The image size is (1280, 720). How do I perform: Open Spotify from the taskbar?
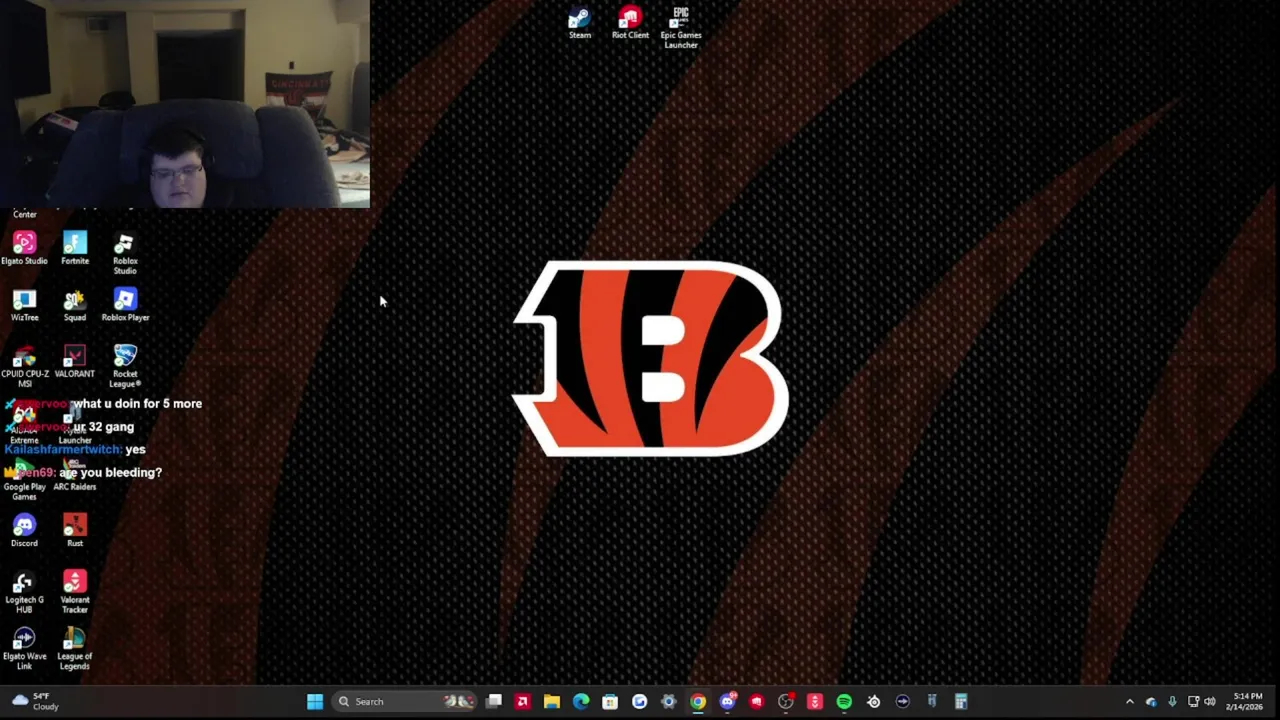(x=844, y=701)
